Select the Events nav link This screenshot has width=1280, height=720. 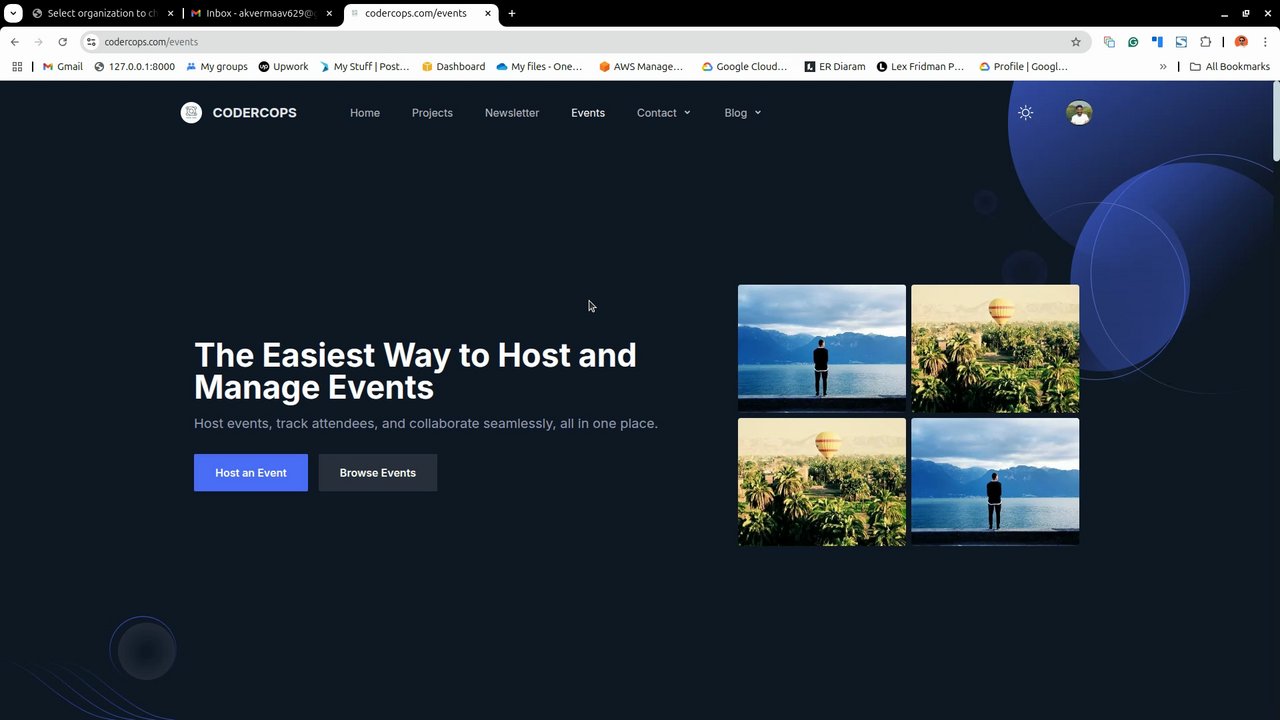tap(588, 113)
